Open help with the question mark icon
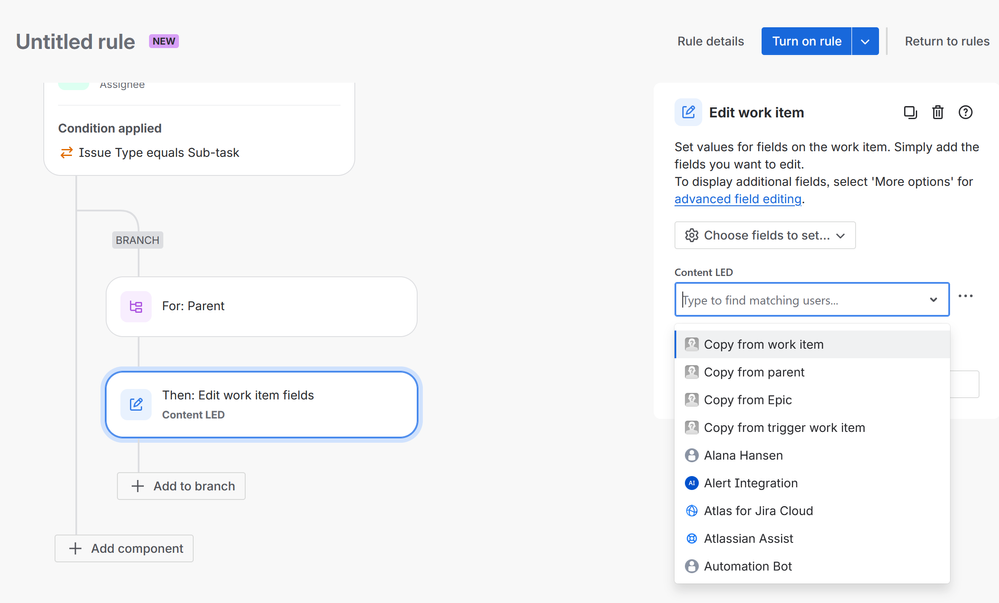 tap(965, 112)
